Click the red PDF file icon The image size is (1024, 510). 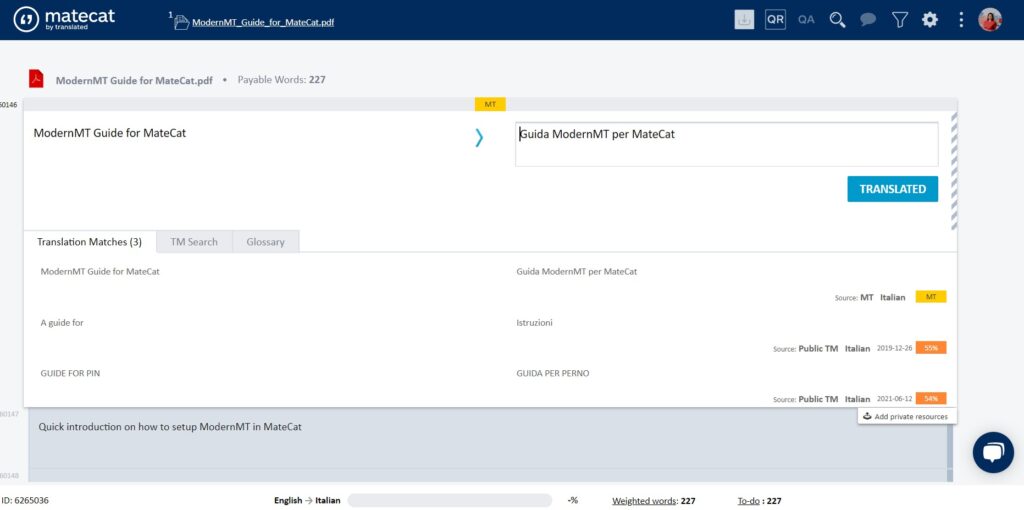[36, 78]
